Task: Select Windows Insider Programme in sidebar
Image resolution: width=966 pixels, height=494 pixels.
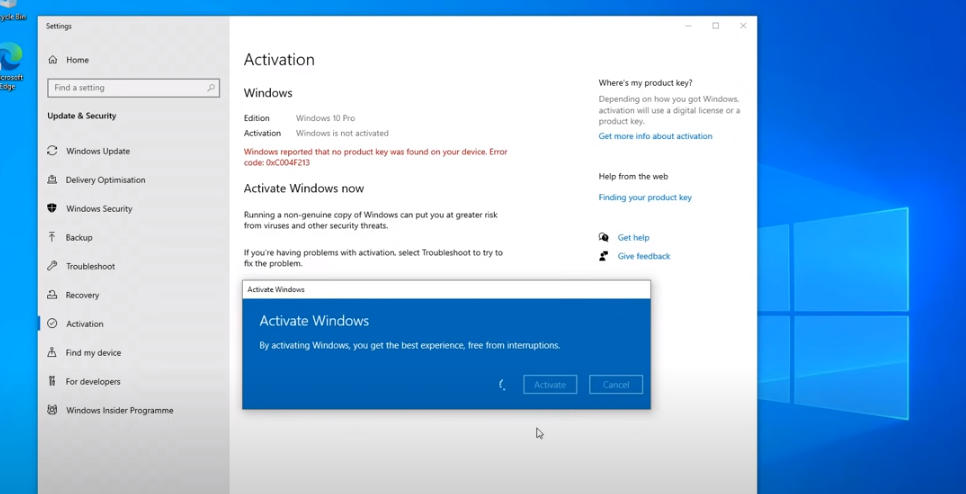Action: 119,411
